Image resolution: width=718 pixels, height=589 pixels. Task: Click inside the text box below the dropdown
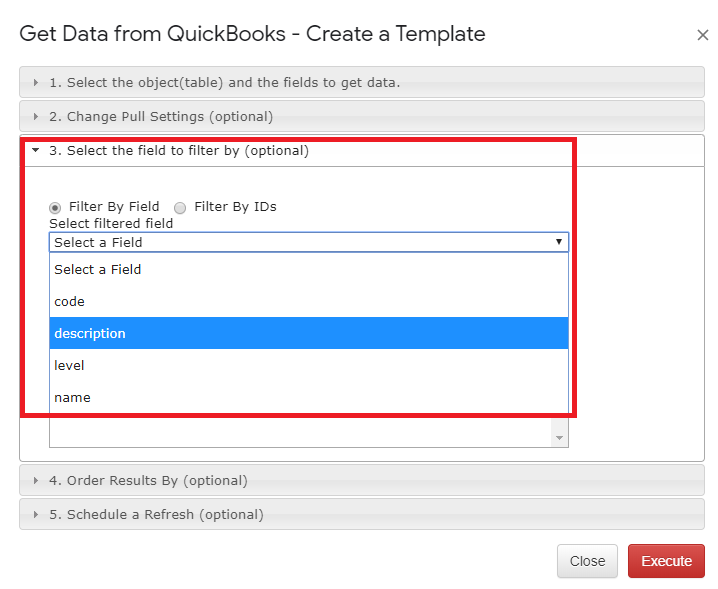300,433
